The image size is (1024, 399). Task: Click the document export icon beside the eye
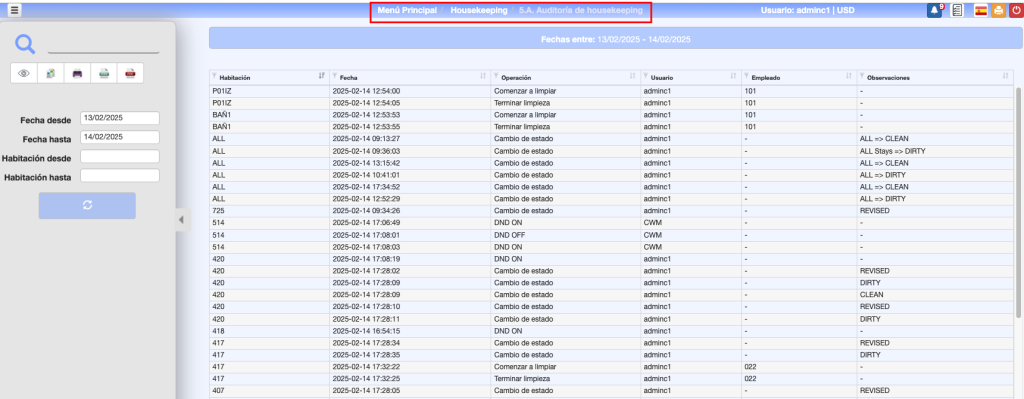(x=51, y=73)
